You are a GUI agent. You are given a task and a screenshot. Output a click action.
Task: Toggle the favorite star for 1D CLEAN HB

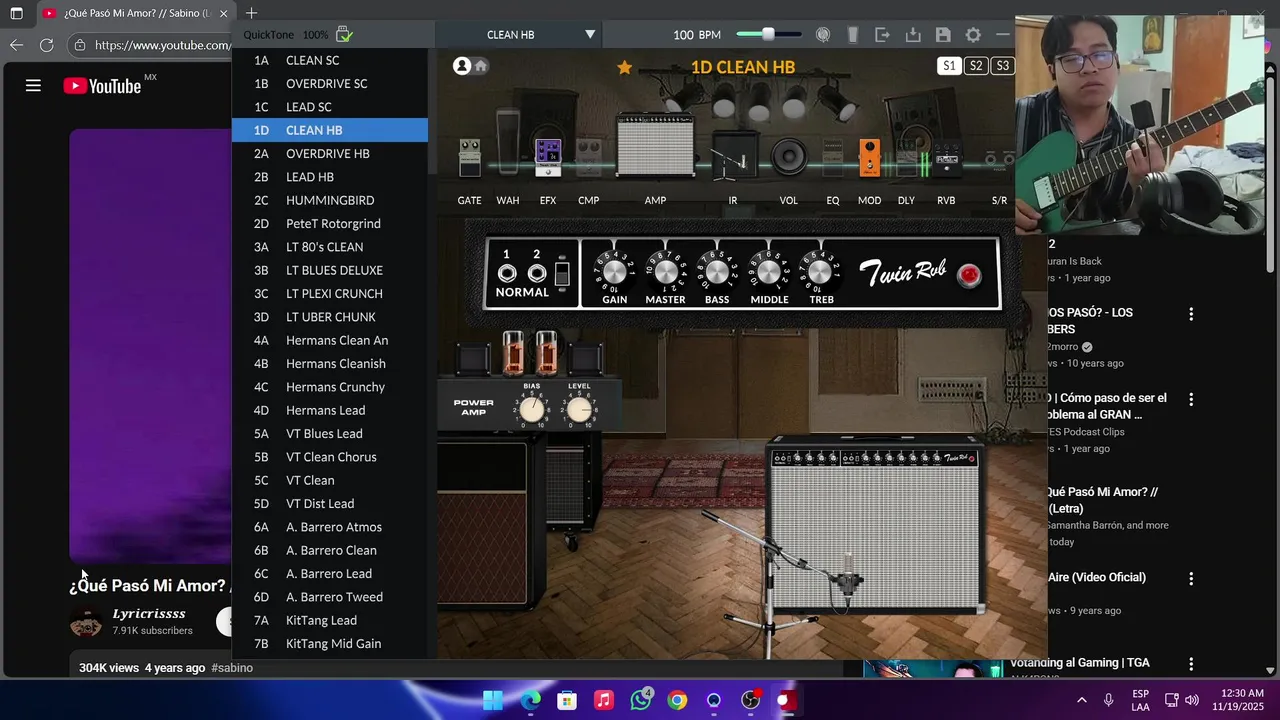[625, 67]
